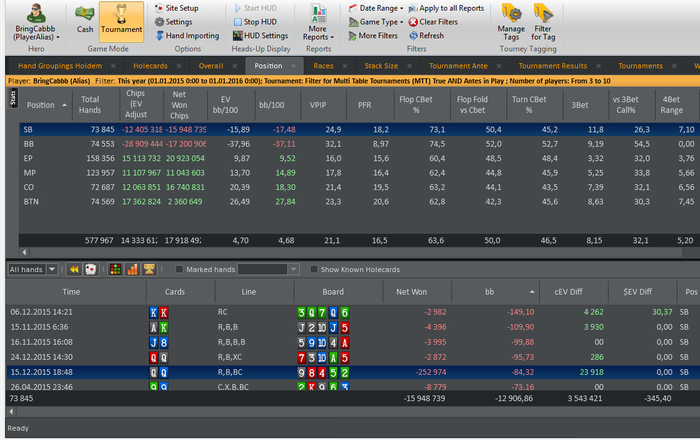Select the MP position row
The height and width of the screenshot is (440, 700).
click(x=359, y=173)
